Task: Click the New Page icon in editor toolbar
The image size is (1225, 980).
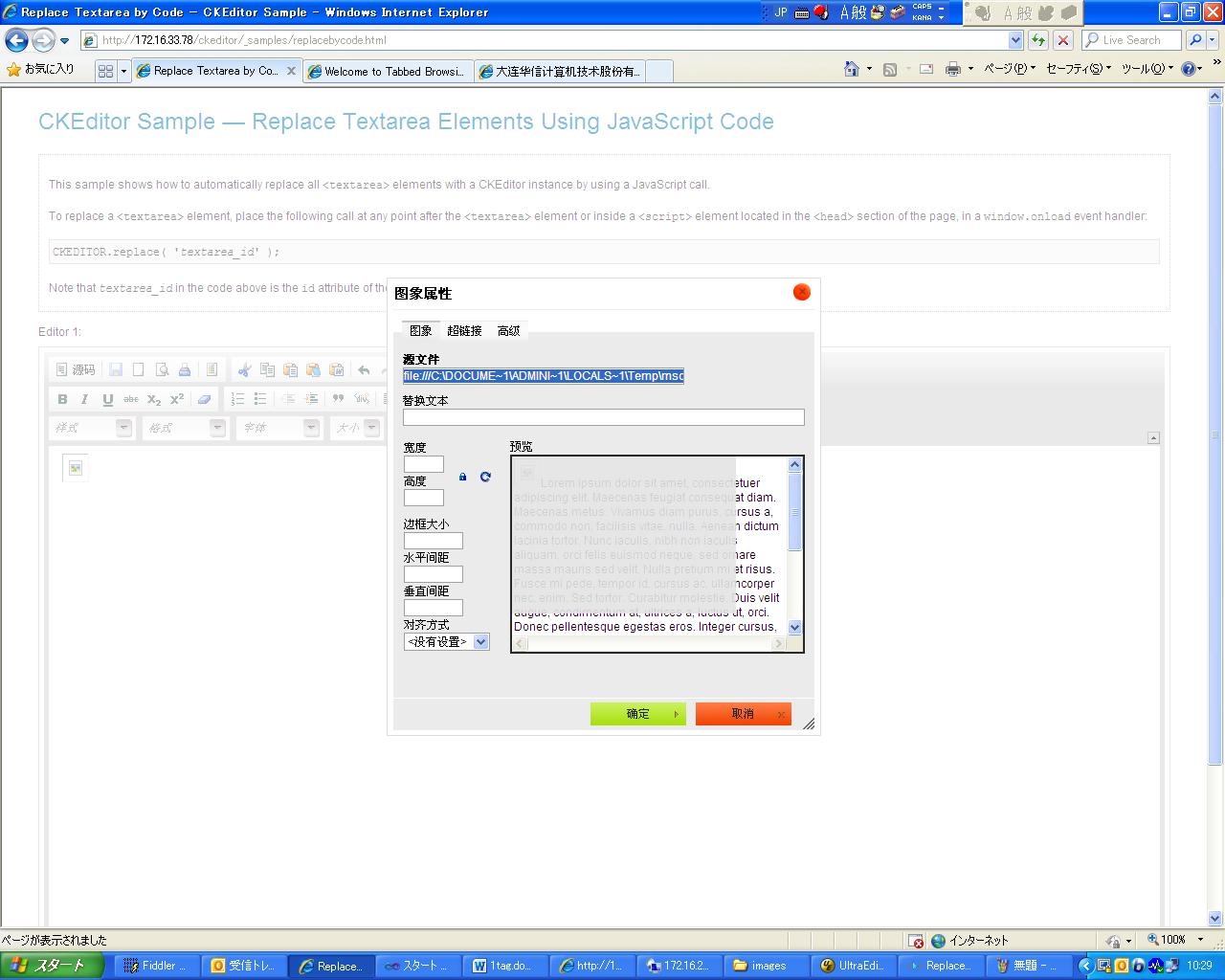Action: 139,369
